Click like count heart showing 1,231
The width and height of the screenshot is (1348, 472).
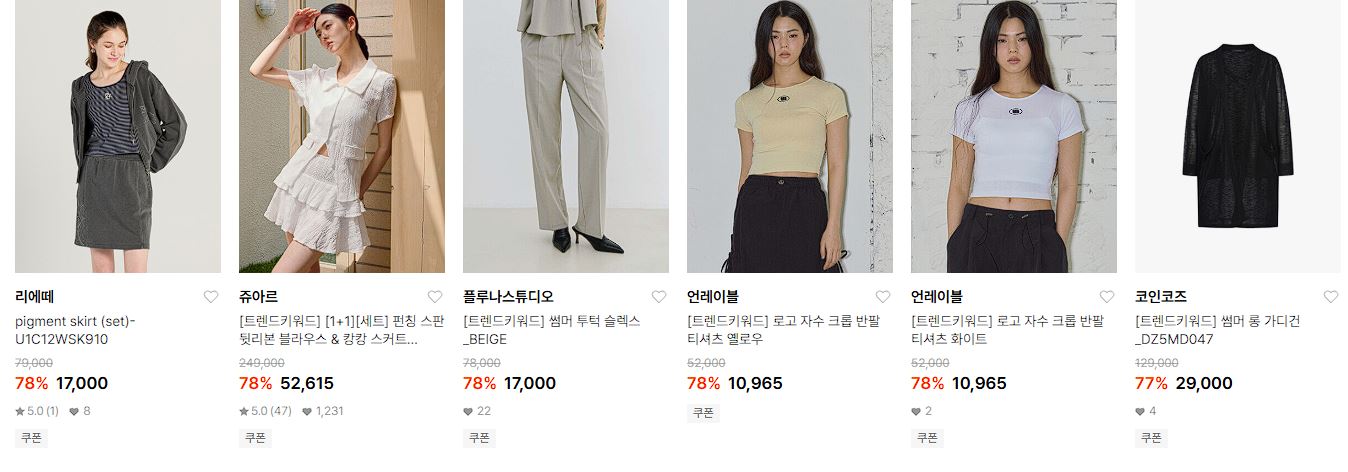(x=322, y=411)
